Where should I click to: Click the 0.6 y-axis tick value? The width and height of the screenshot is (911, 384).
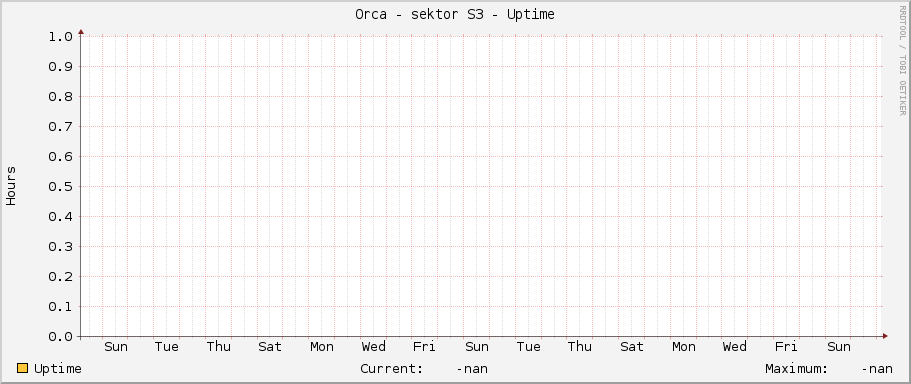click(60, 157)
